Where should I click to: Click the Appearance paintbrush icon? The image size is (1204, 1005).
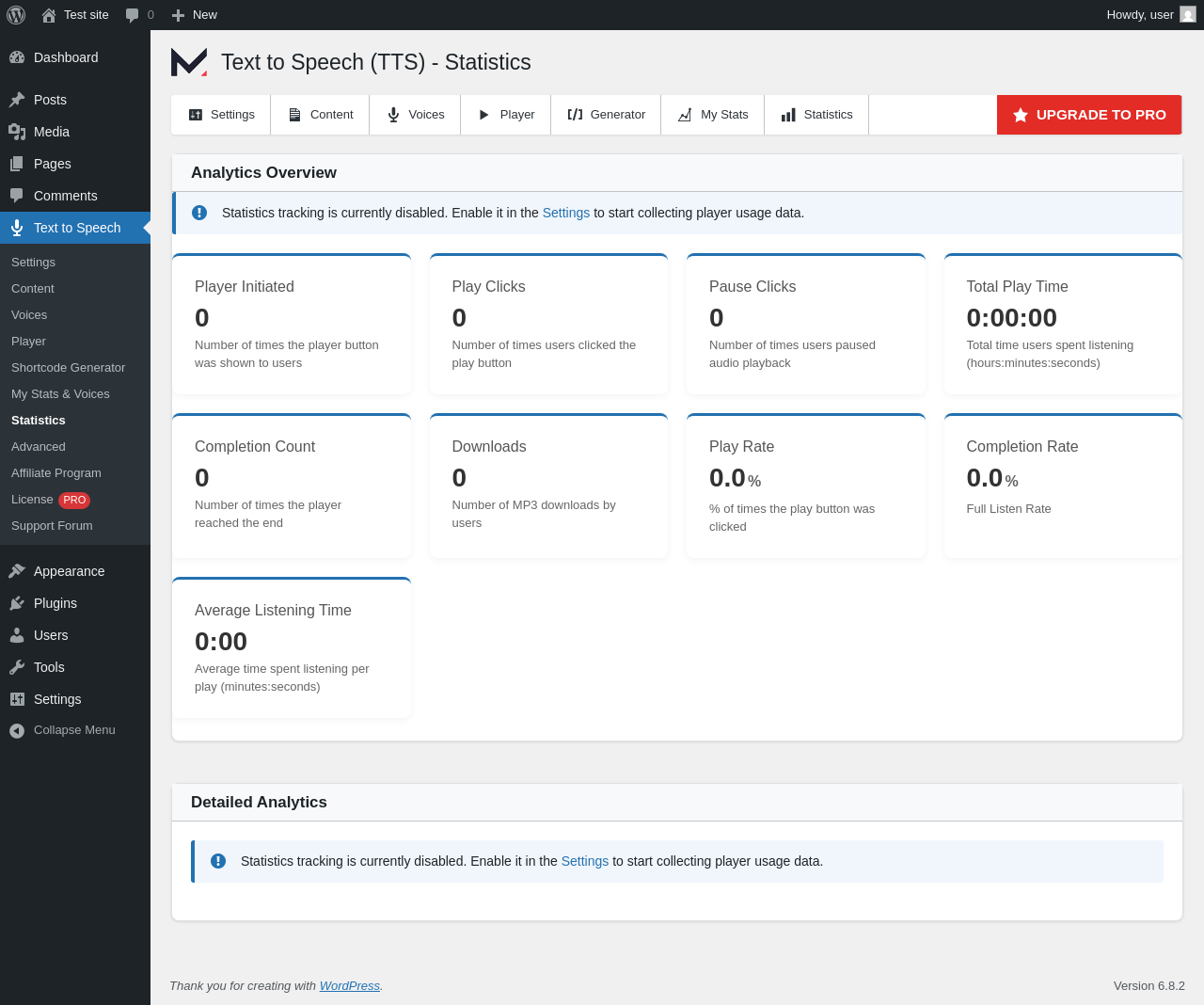point(17,571)
